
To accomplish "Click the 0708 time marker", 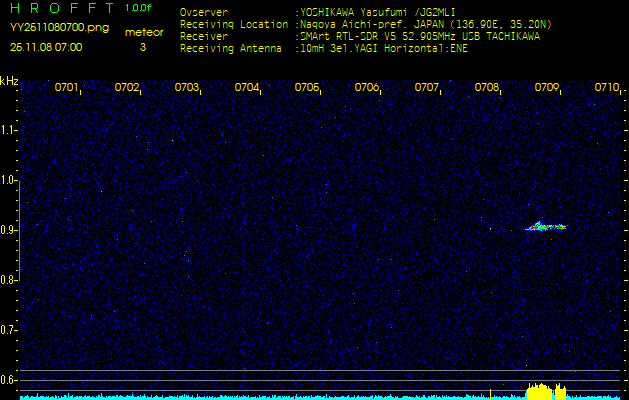I will pyautogui.click(x=487, y=87).
